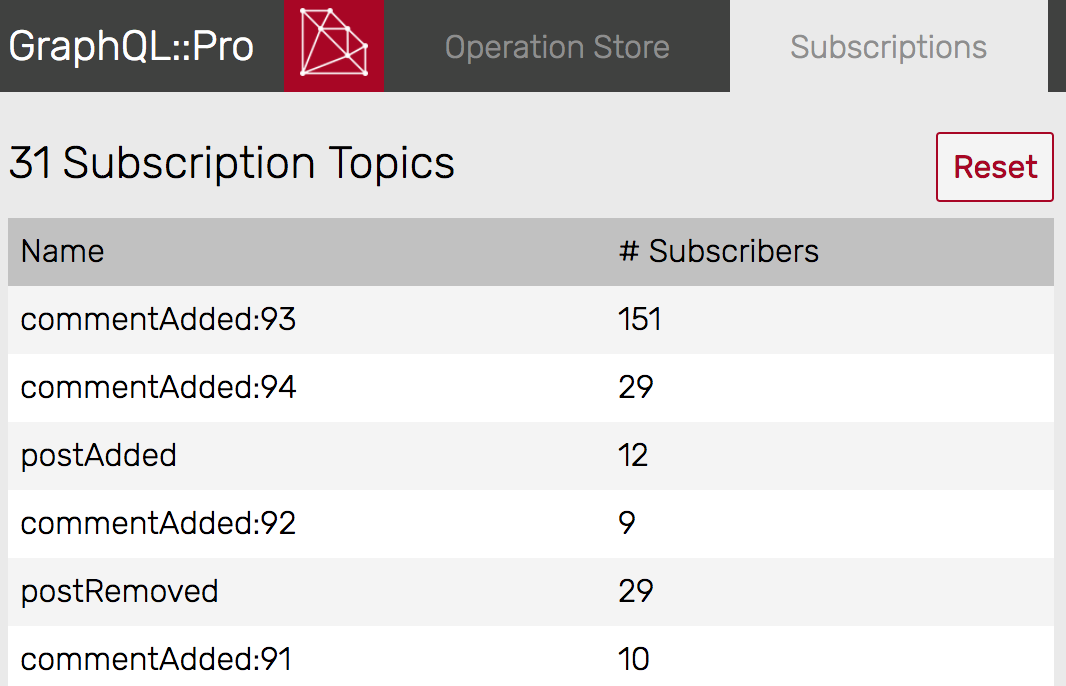Click the red GraphQL network logo icon
The image size is (1066, 686).
pyautogui.click(x=333, y=46)
